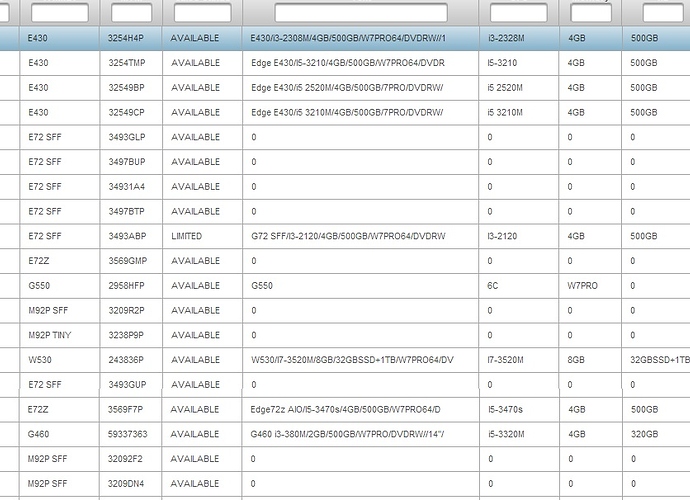Screen dimensions: 690x500
Task: Select the Edge72z AIO/I5-3470s description cell
Action: (x=345, y=409)
